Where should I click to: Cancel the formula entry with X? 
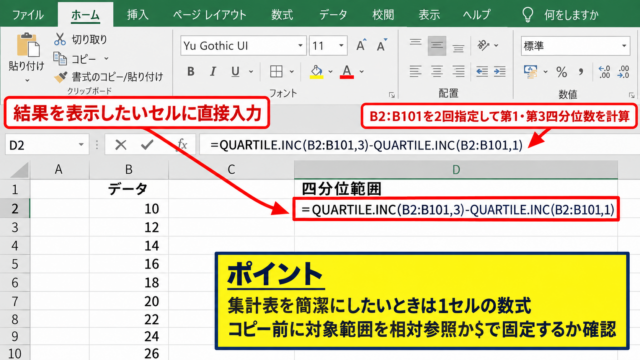coord(120,144)
